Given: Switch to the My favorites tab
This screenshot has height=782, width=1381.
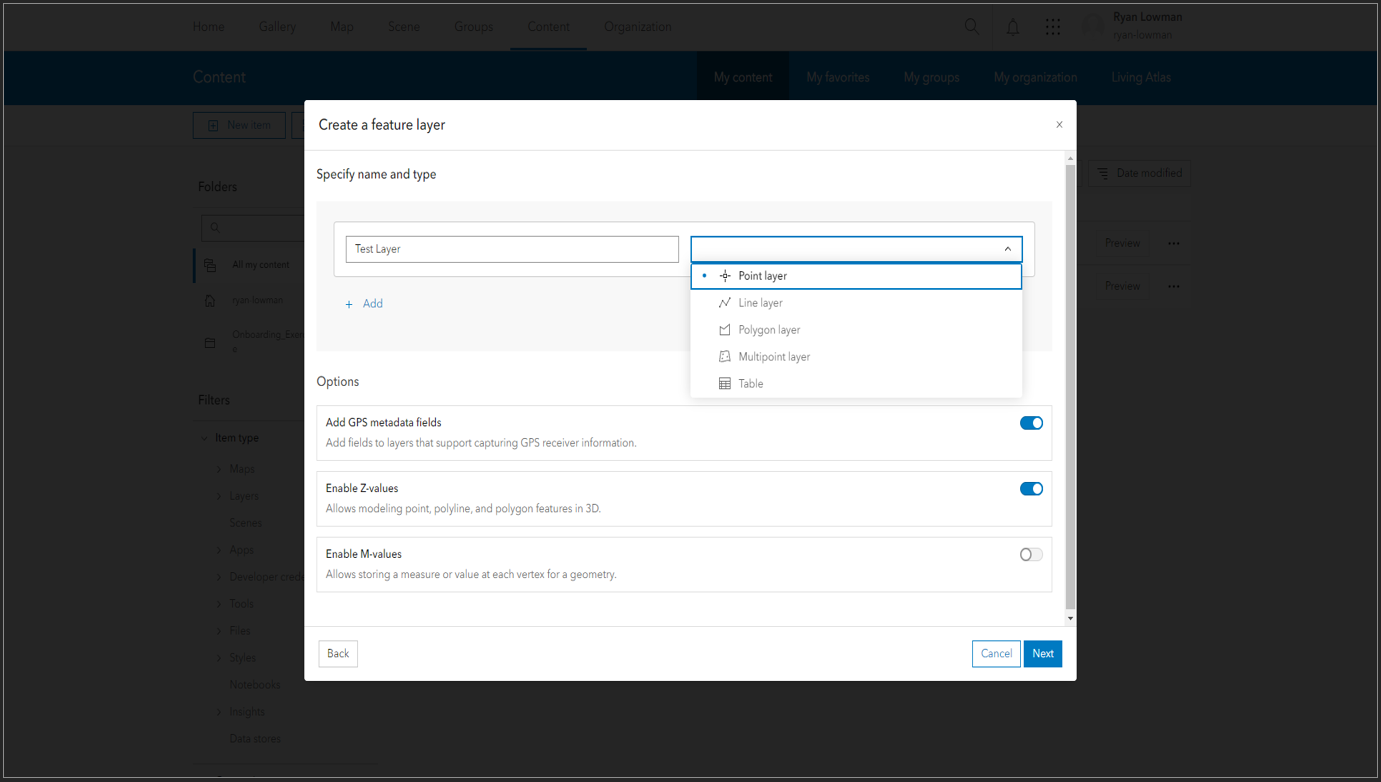Looking at the screenshot, I should coord(838,77).
